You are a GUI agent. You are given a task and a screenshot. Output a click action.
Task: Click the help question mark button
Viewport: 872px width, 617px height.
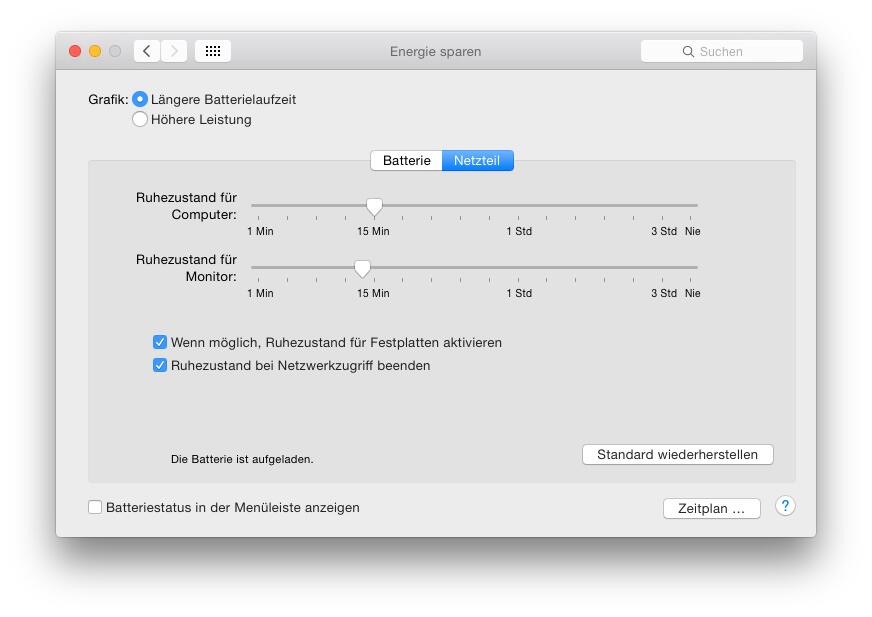pos(785,507)
